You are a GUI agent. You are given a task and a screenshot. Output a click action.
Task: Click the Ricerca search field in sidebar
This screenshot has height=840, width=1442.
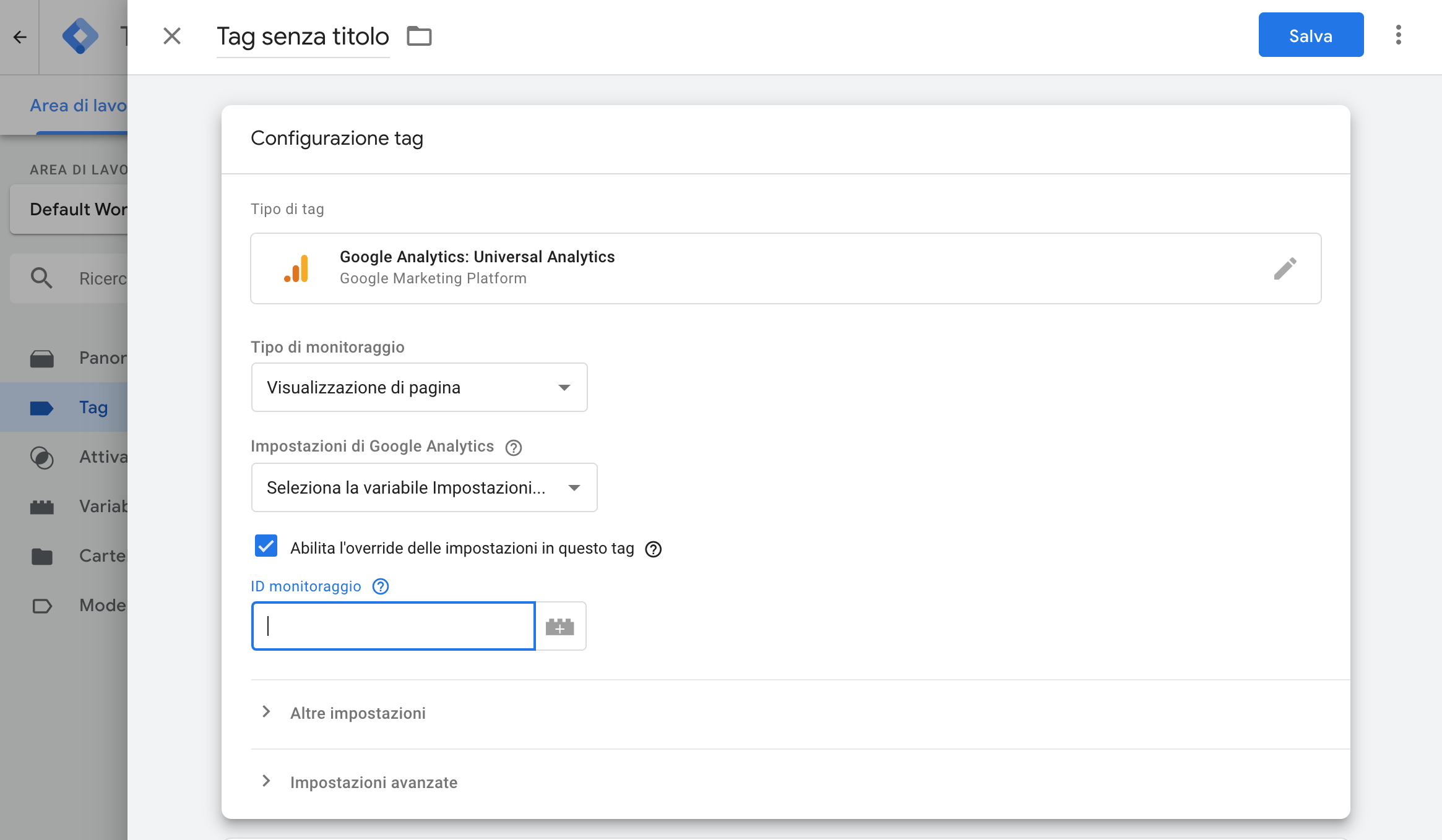(x=69, y=278)
